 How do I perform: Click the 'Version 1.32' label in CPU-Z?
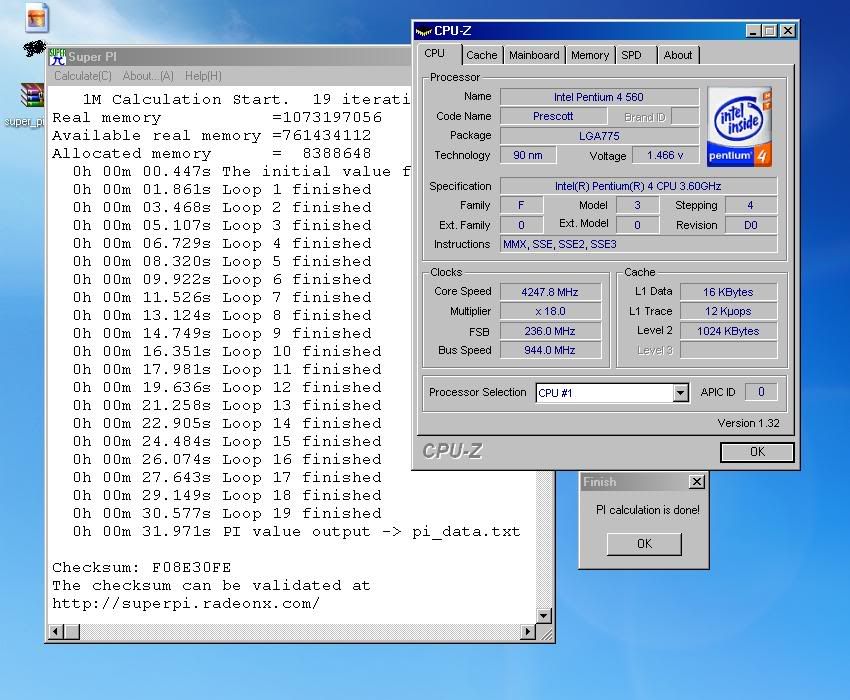pyautogui.click(x=748, y=423)
